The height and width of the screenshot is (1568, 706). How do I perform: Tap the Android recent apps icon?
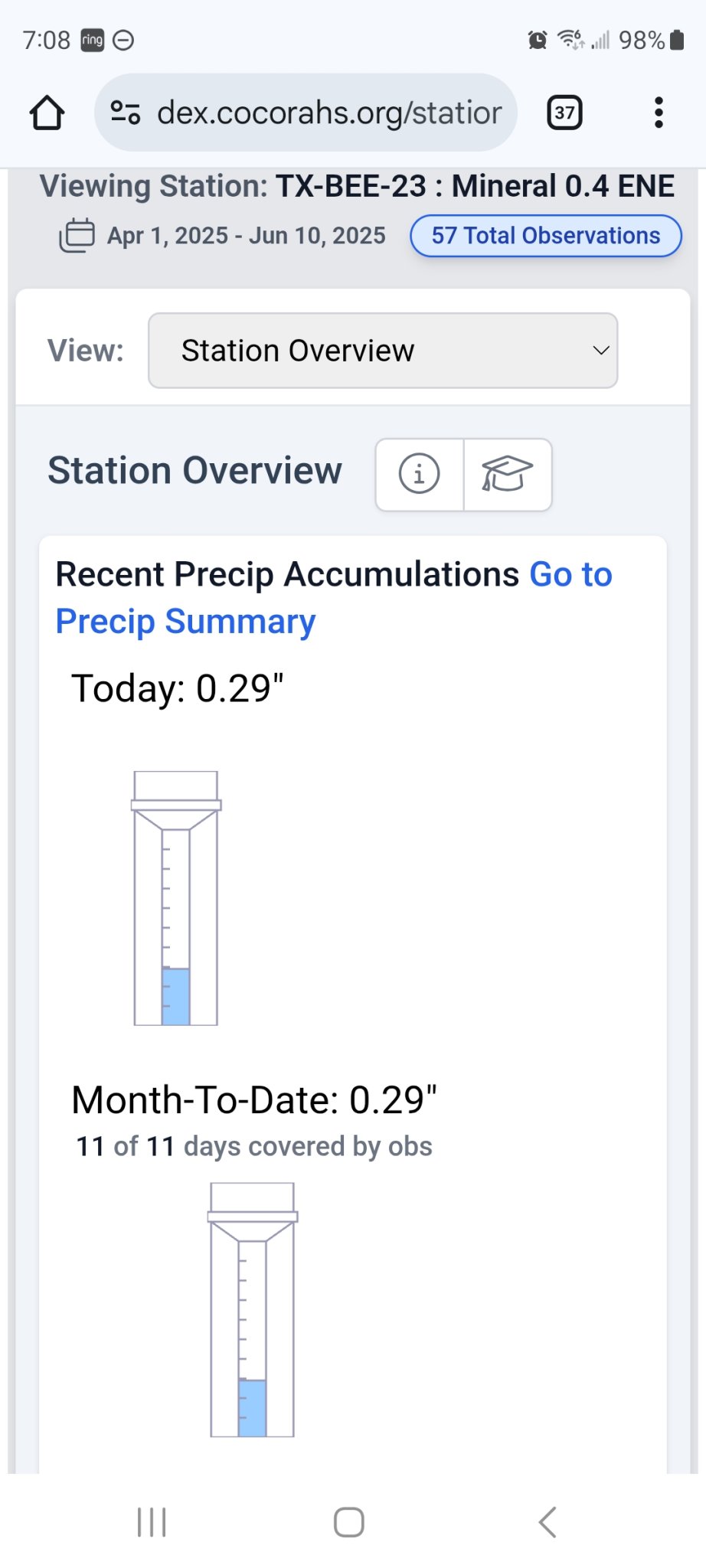[152, 1522]
